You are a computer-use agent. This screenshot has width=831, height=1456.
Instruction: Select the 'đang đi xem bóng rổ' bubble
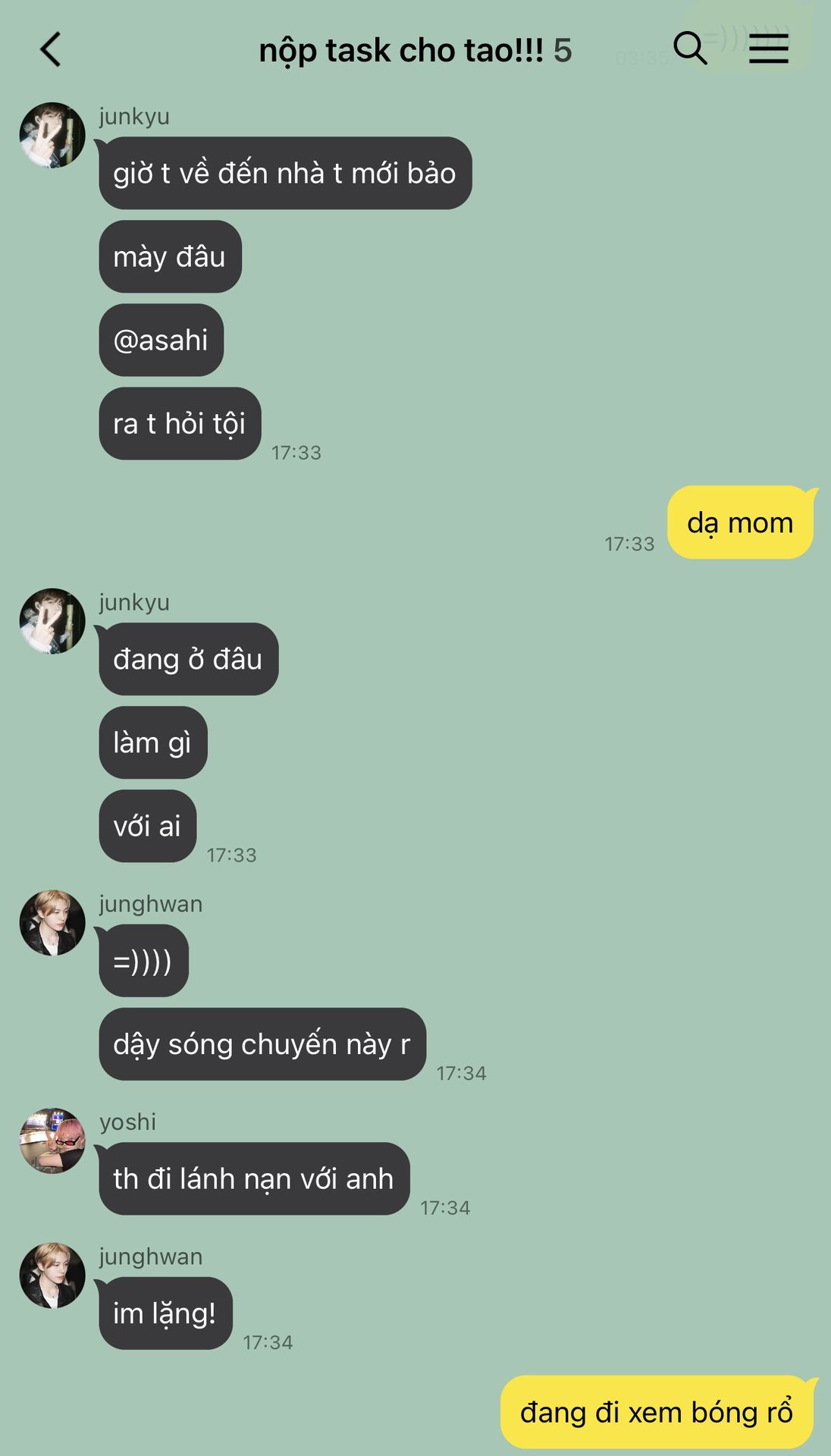pyautogui.click(x=657, y=1412)
